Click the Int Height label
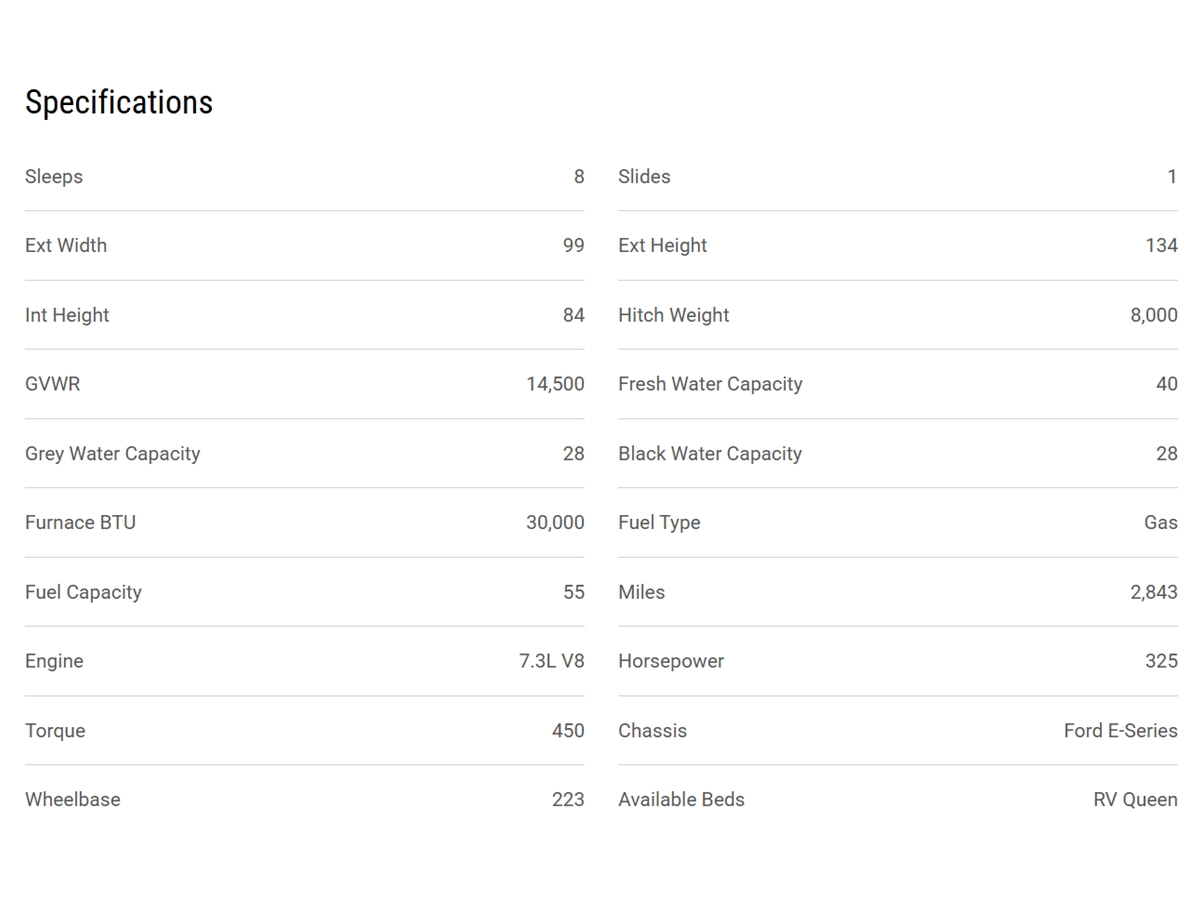This screenshot has width=1200, height=900. click(x=67, y=315)
